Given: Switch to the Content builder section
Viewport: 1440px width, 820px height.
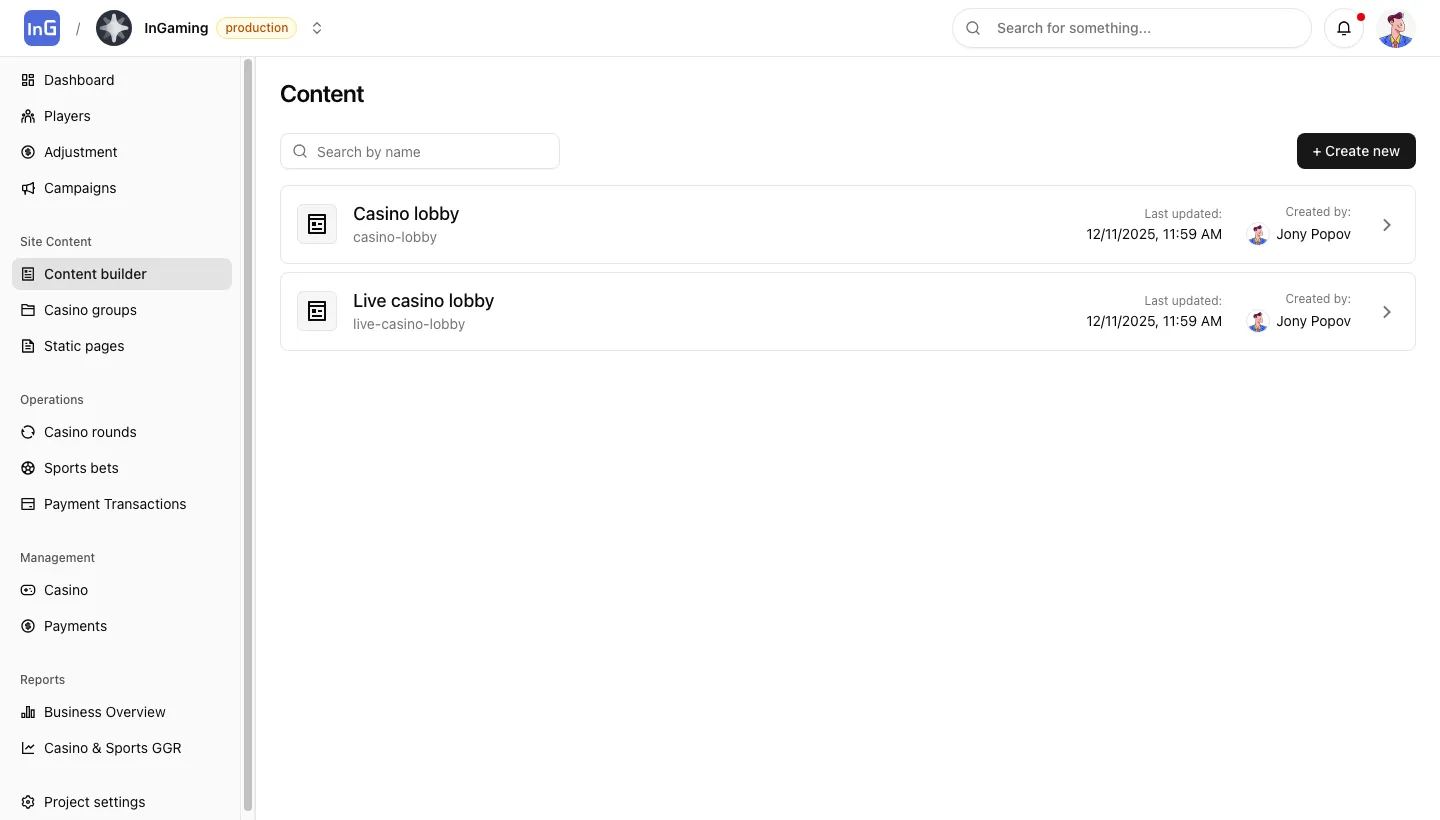Looking at the screenshot, I should [x=96, y=274].
